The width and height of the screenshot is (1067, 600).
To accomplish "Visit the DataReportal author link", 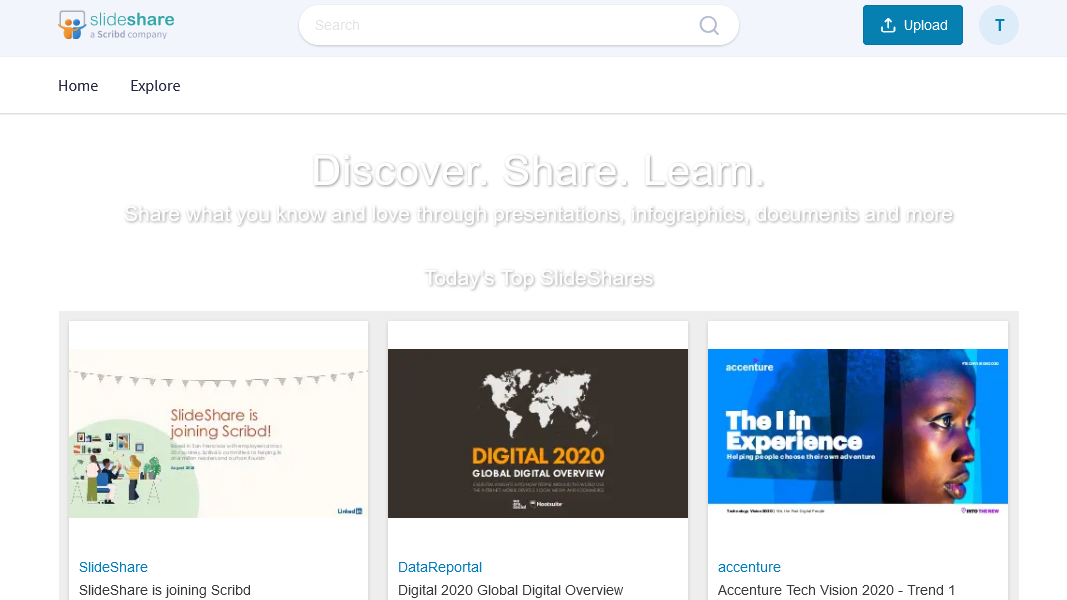I will [x=440, y=567].
